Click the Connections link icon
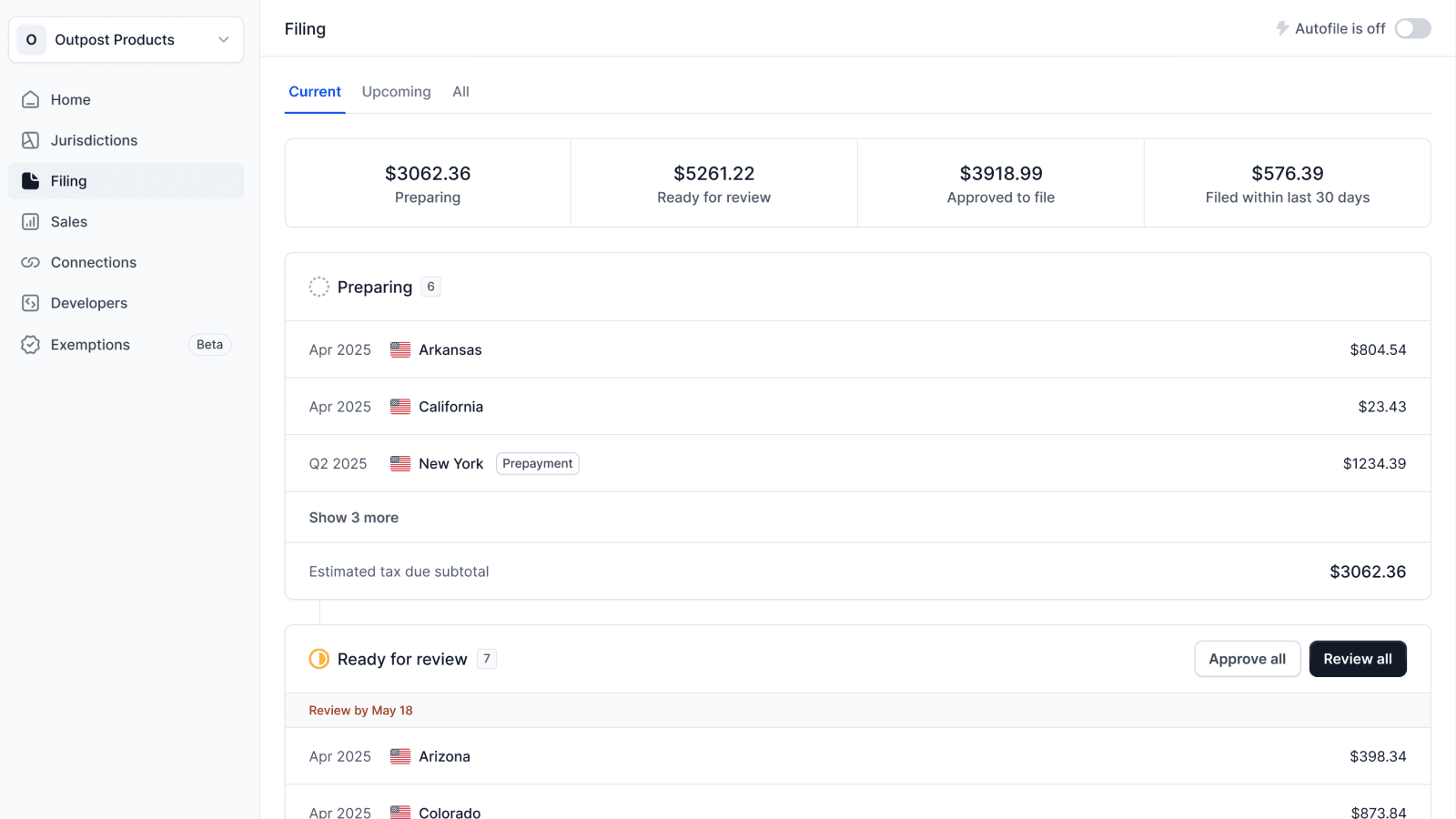Screen dimensions: 1456x819 click(31, 262)
